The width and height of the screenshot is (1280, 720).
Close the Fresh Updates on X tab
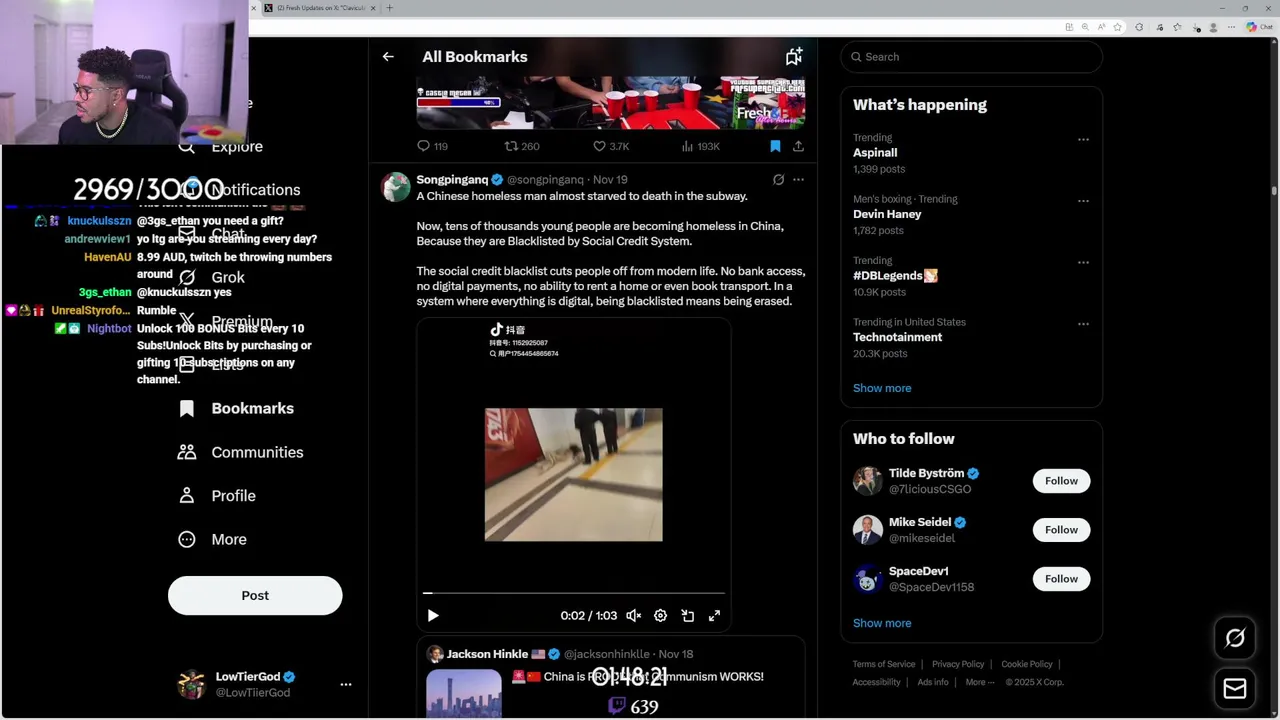coord(373,8)
